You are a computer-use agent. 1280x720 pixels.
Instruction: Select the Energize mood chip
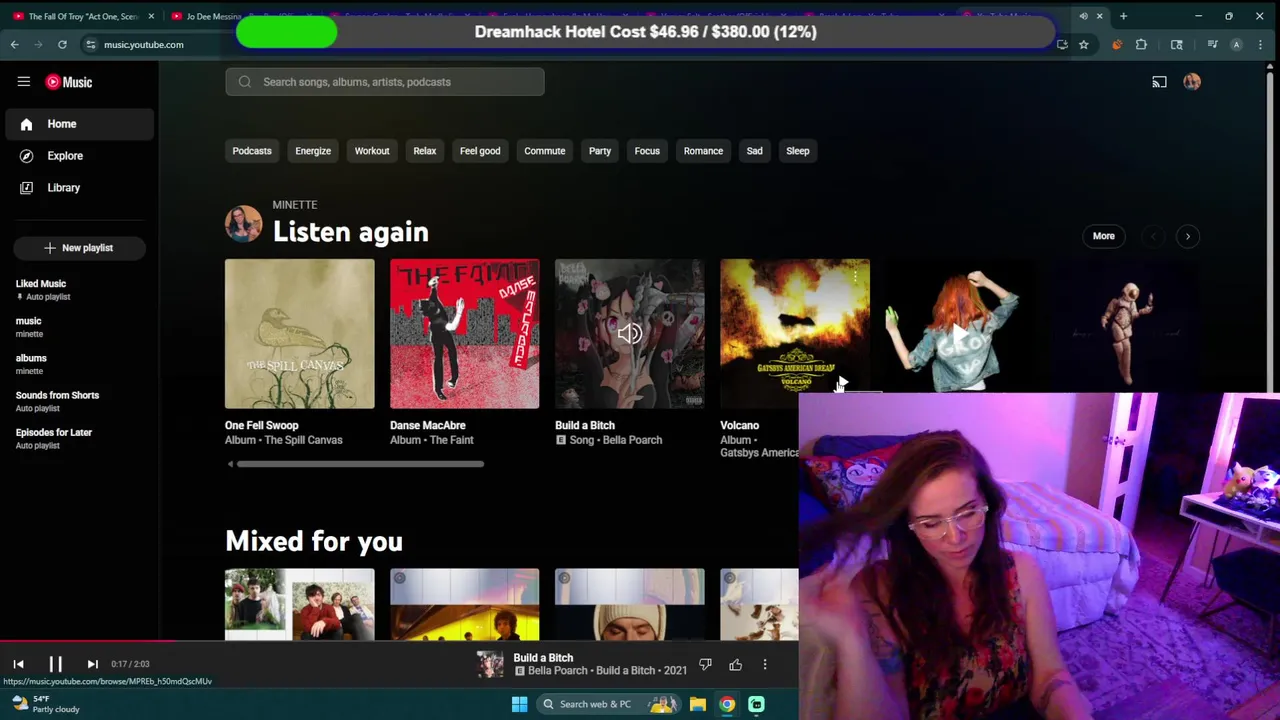[x=313, y=151]
